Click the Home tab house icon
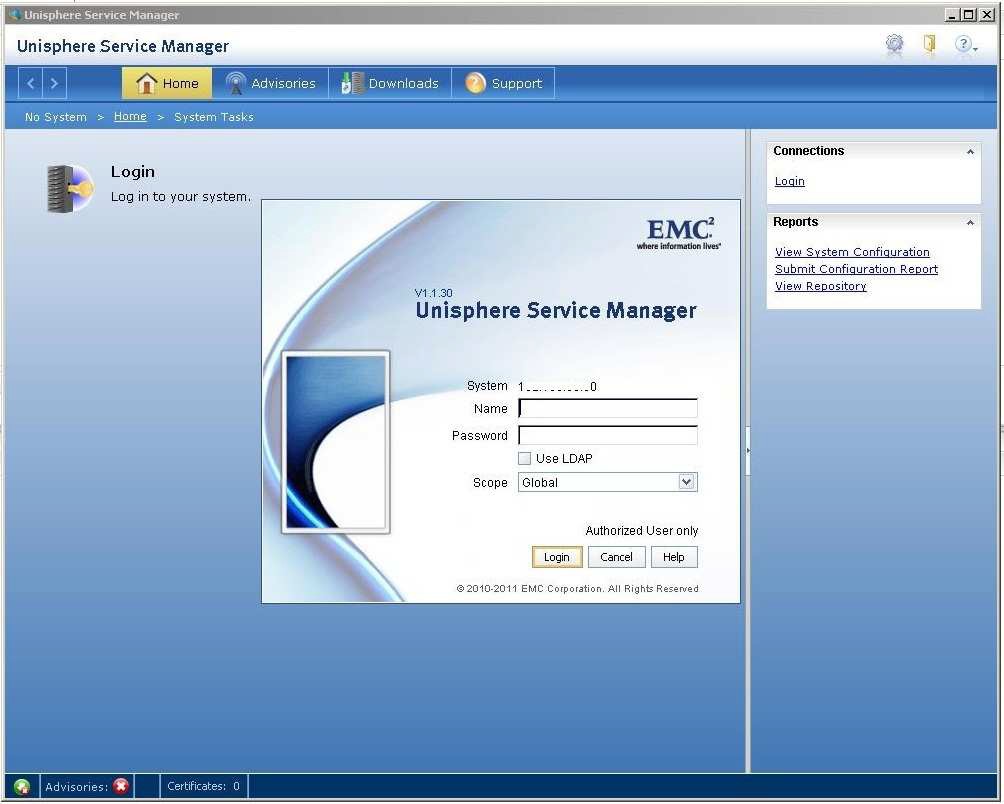Screen dimensions: 1004x804 [x=146, y=83]
